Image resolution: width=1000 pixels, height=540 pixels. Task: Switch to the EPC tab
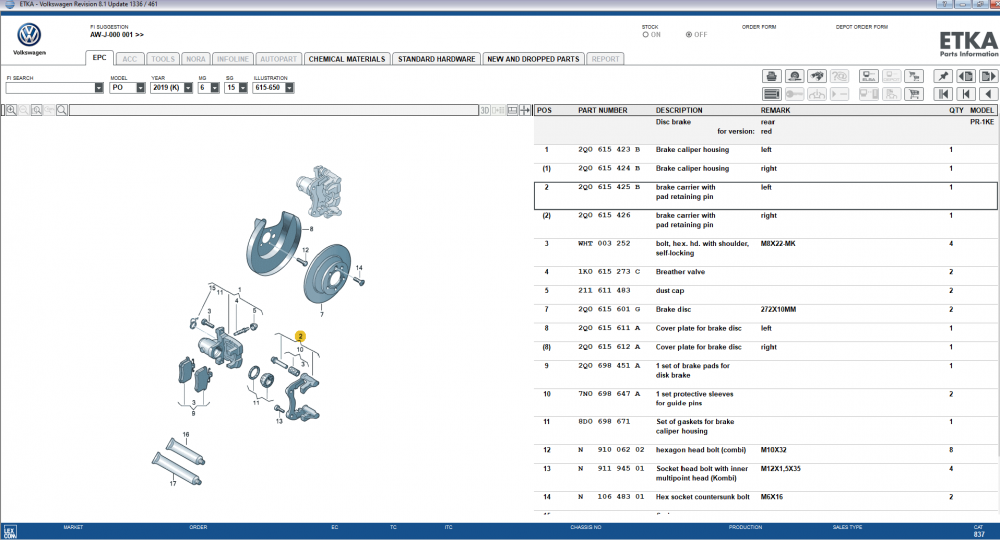(99, 57)
